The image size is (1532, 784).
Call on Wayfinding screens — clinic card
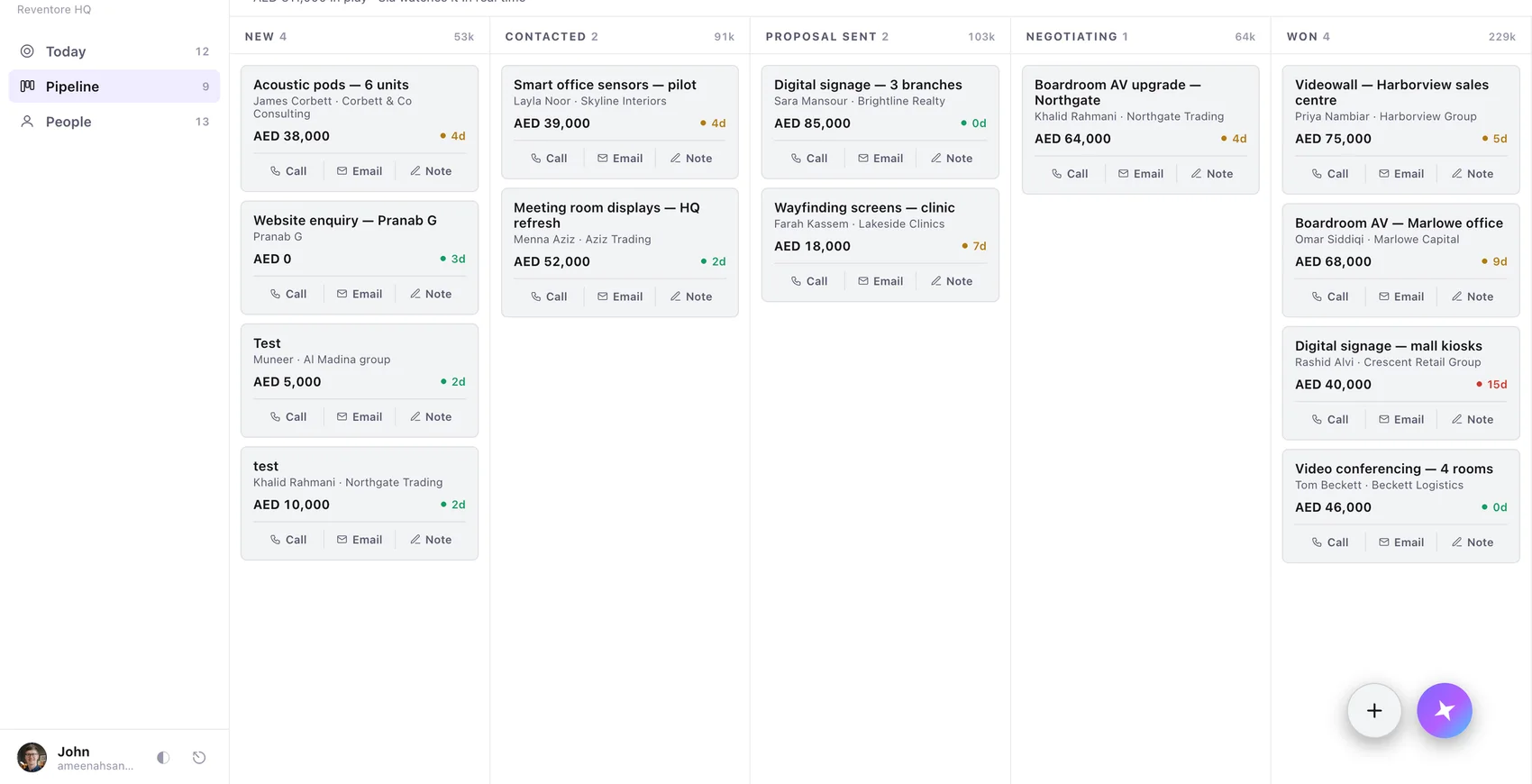coord(809,281)
